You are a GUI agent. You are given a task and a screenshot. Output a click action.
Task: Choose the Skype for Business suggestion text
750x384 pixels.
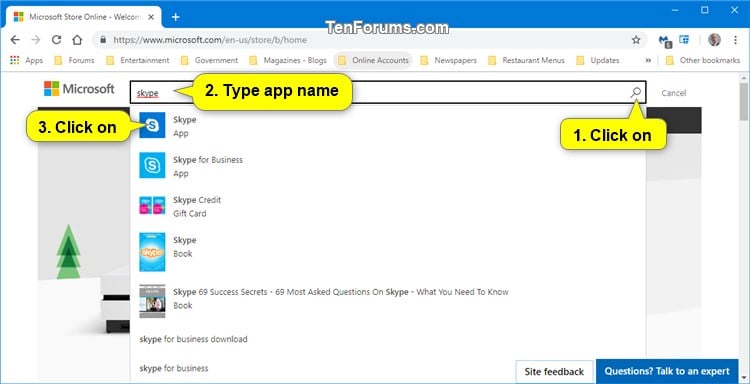[x=208, y=160]
